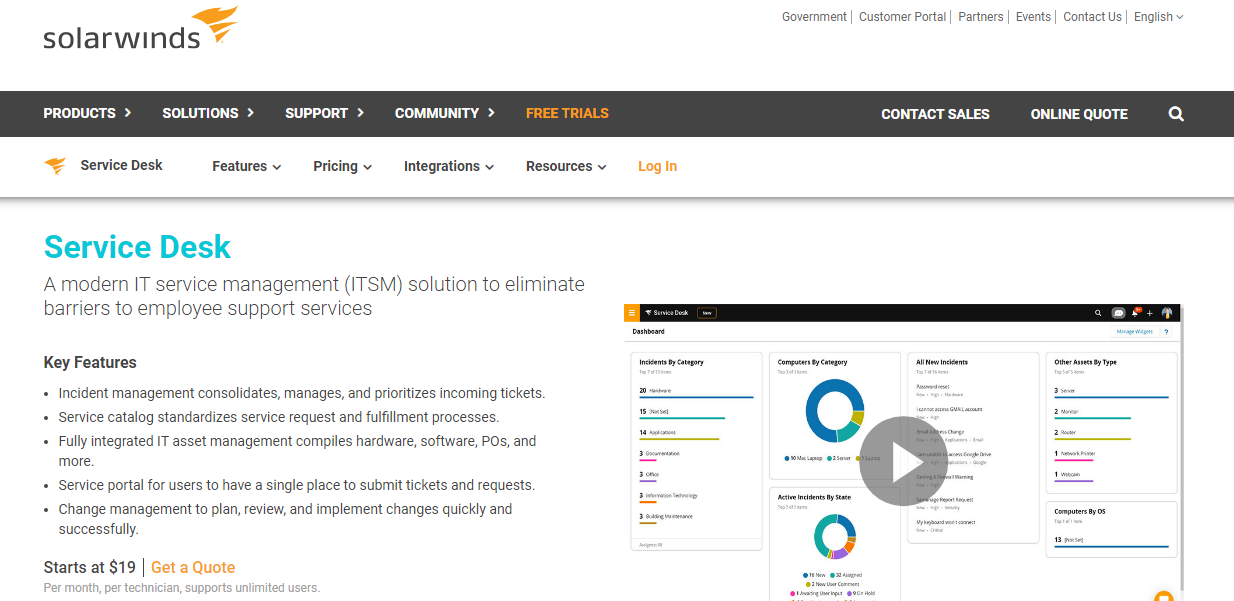Open the Events link
Image resolution: width=1234 pixels, height=601 pixels.
(1033, 17)
